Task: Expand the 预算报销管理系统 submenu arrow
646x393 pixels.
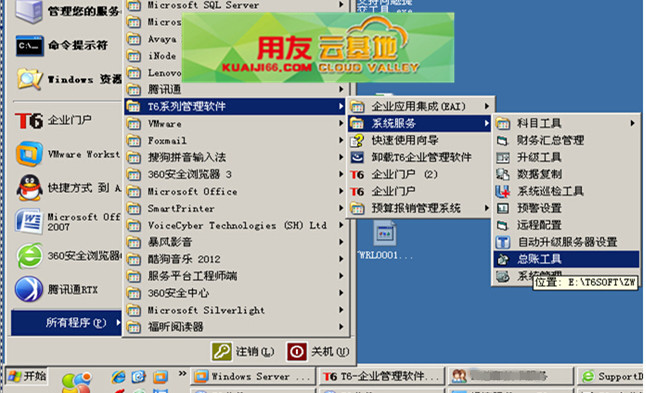Action: (x=487, y=208)
